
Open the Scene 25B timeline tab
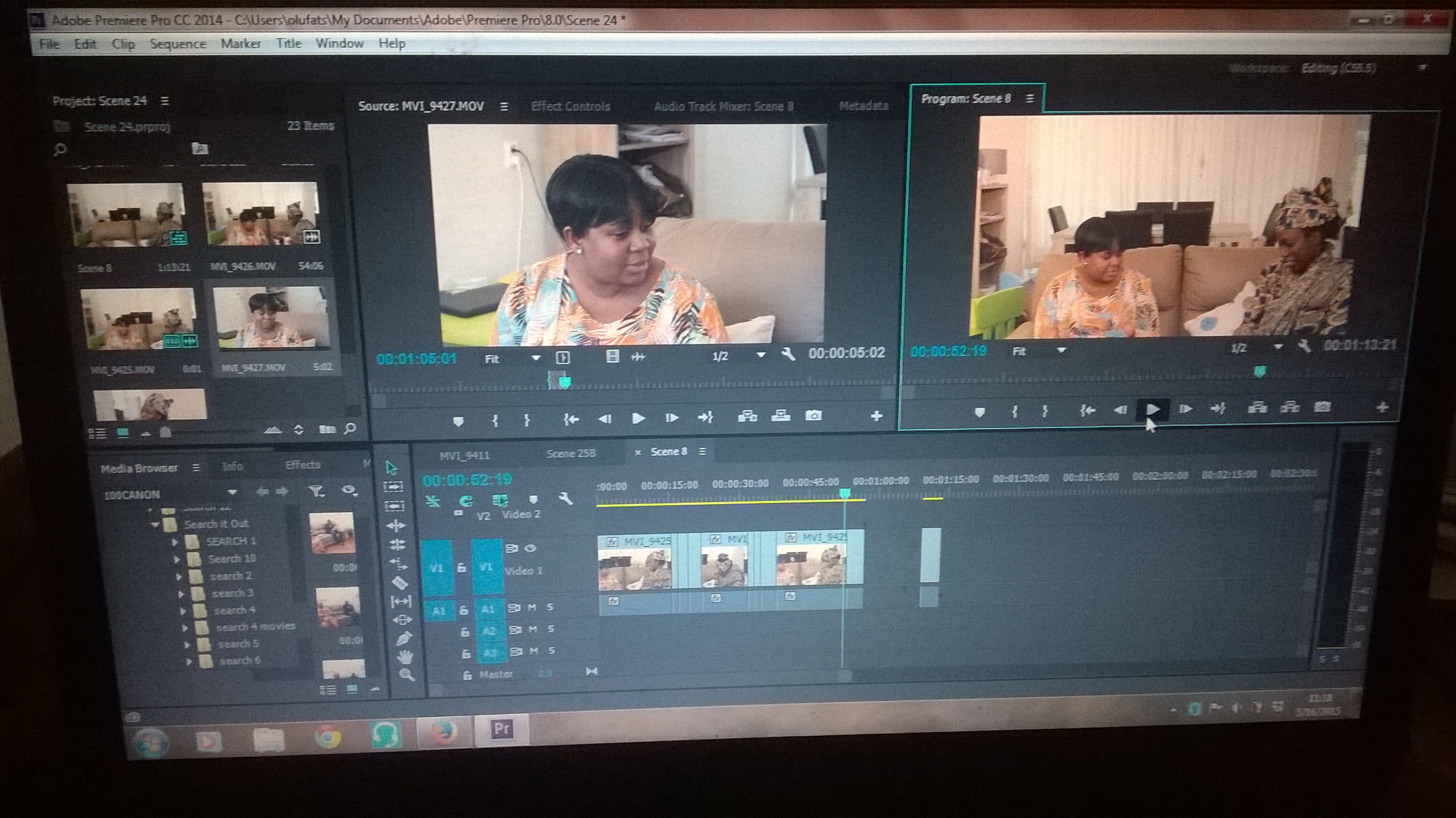571,453
